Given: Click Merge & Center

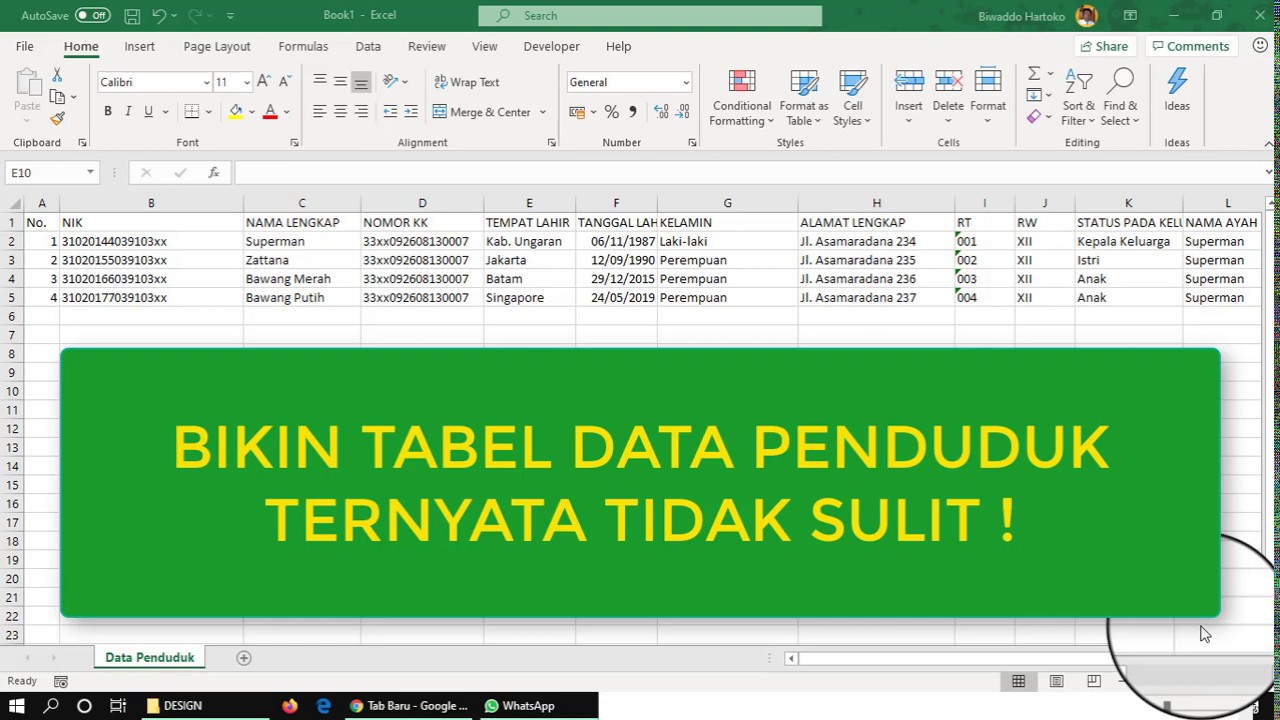Looking at the screenshot, I should (x=482, y=112).
